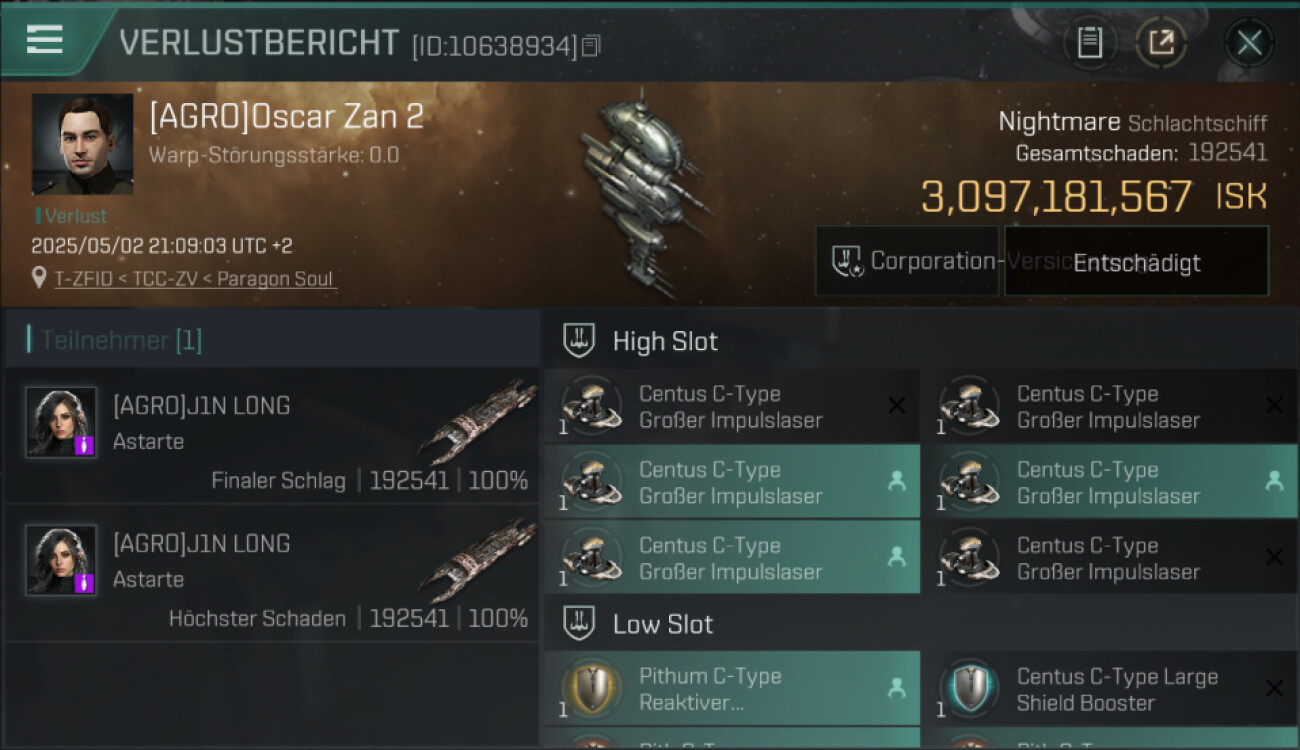Open the T-ZFID location link
The height and width of the screenshot is (750, 1300).
point(194,278)
